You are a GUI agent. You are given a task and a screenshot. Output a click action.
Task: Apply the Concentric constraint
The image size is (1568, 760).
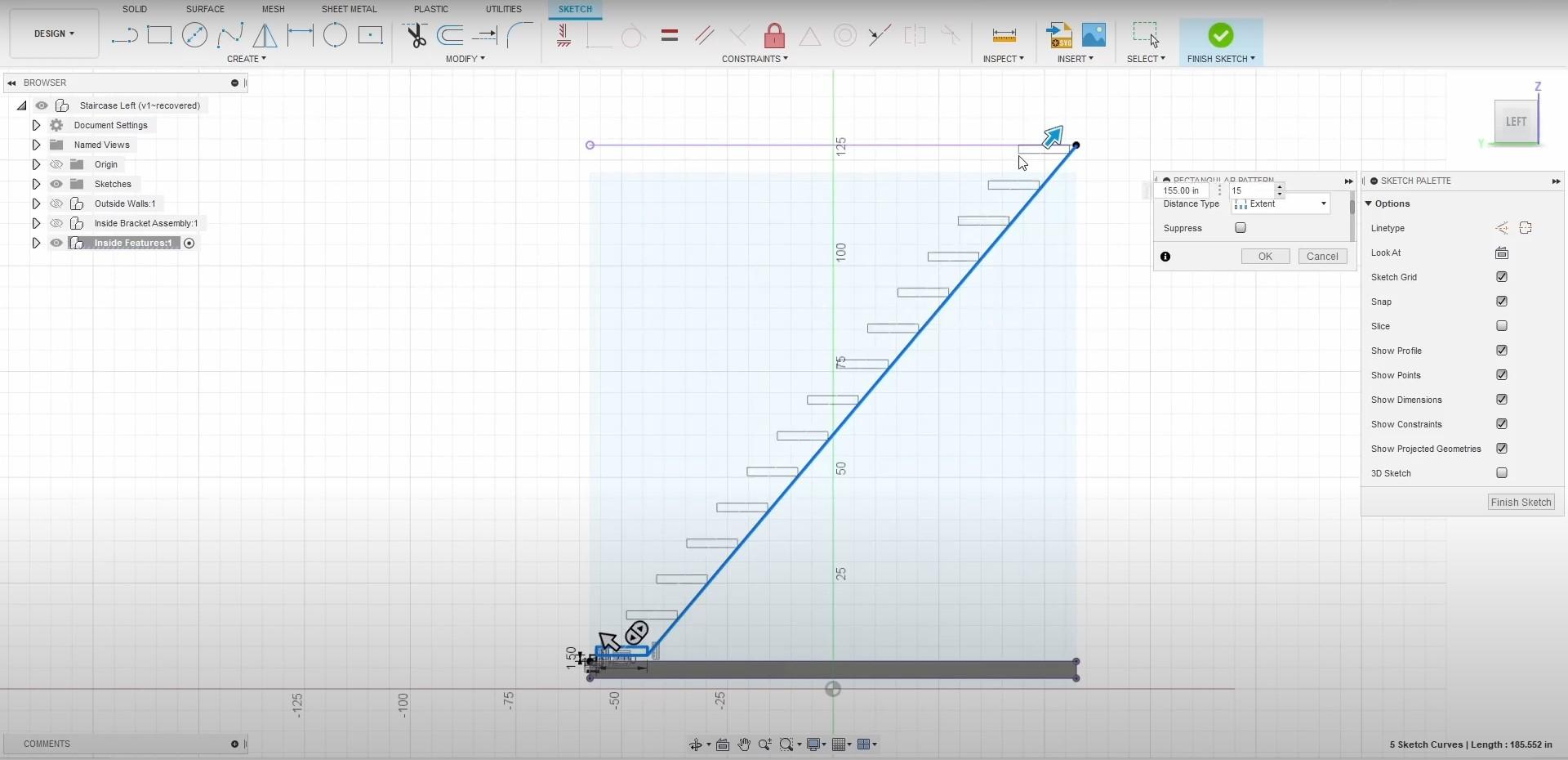845,35
